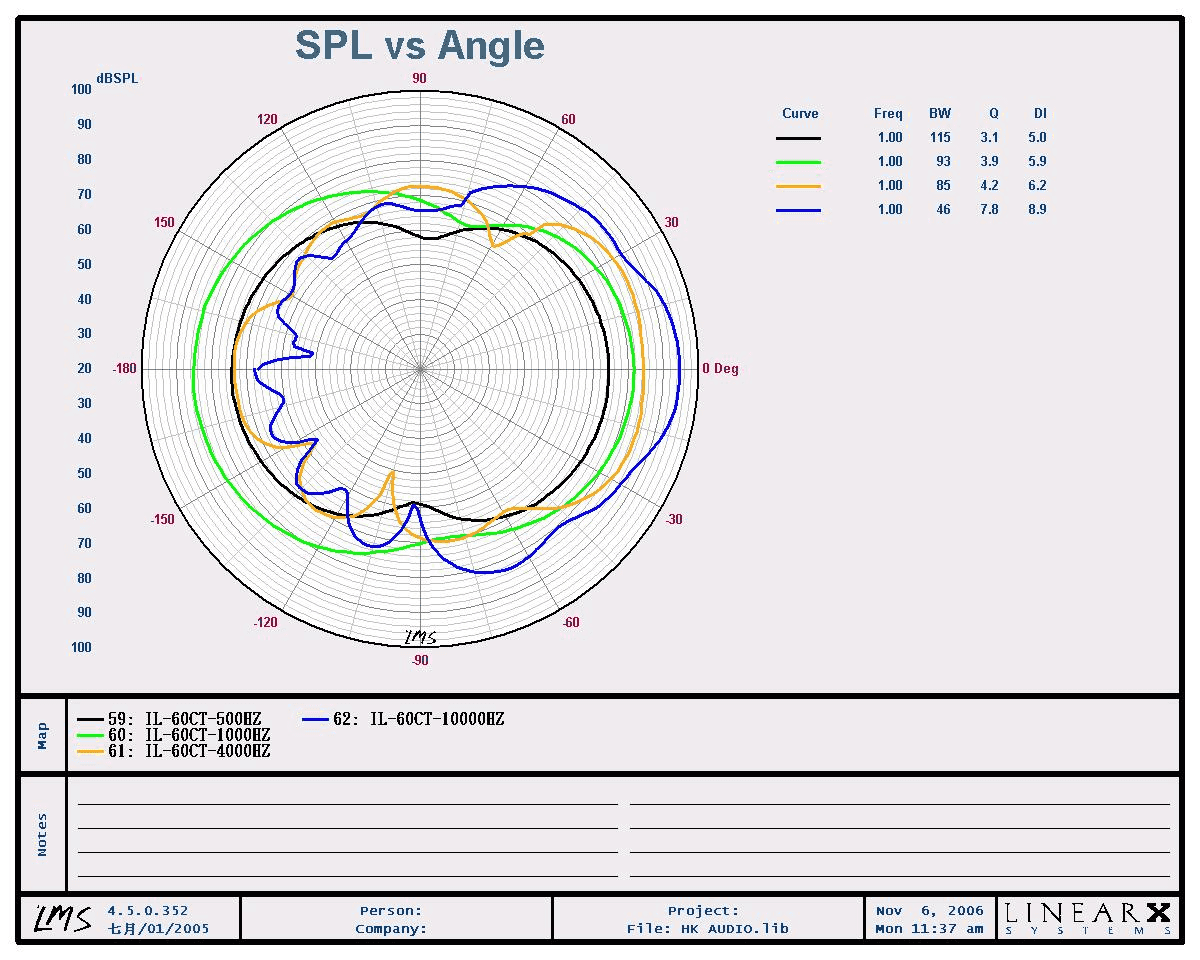This screenshot has width=1200, height=960.
Task: Click the BW column header
Action: [939, 114]
